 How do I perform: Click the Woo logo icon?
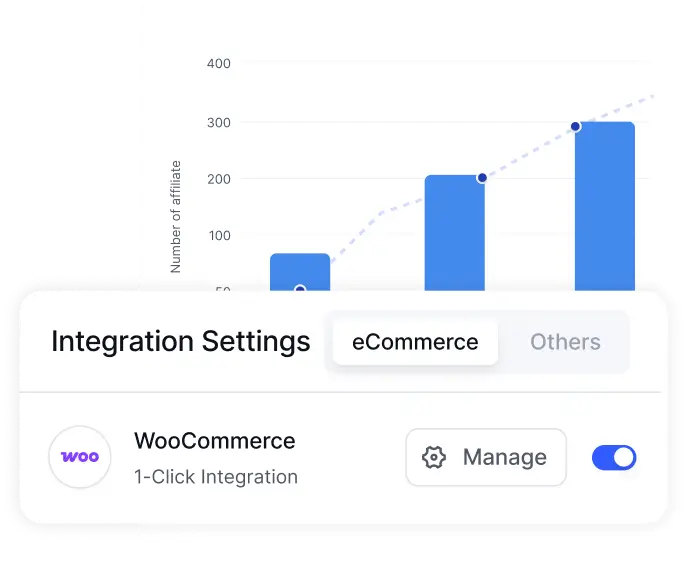click(80, 457)
